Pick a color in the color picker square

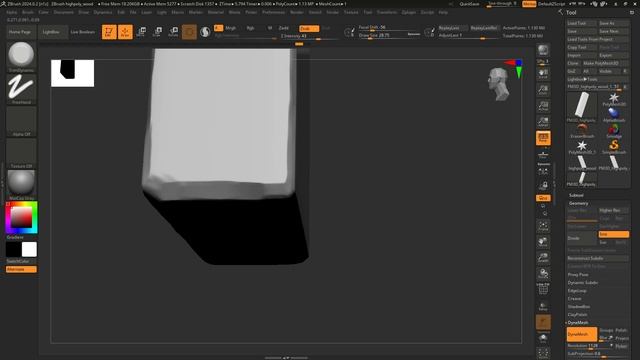click(x=21, y=217)
